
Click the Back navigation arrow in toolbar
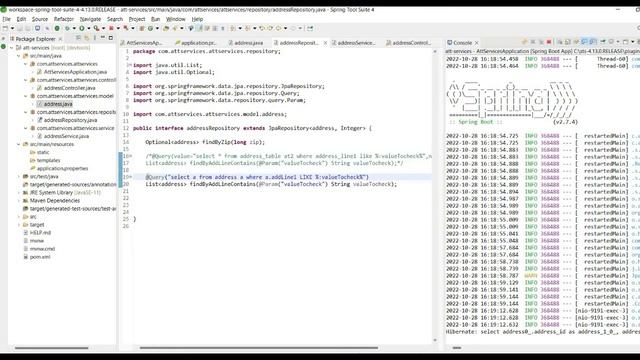point(278,28)
